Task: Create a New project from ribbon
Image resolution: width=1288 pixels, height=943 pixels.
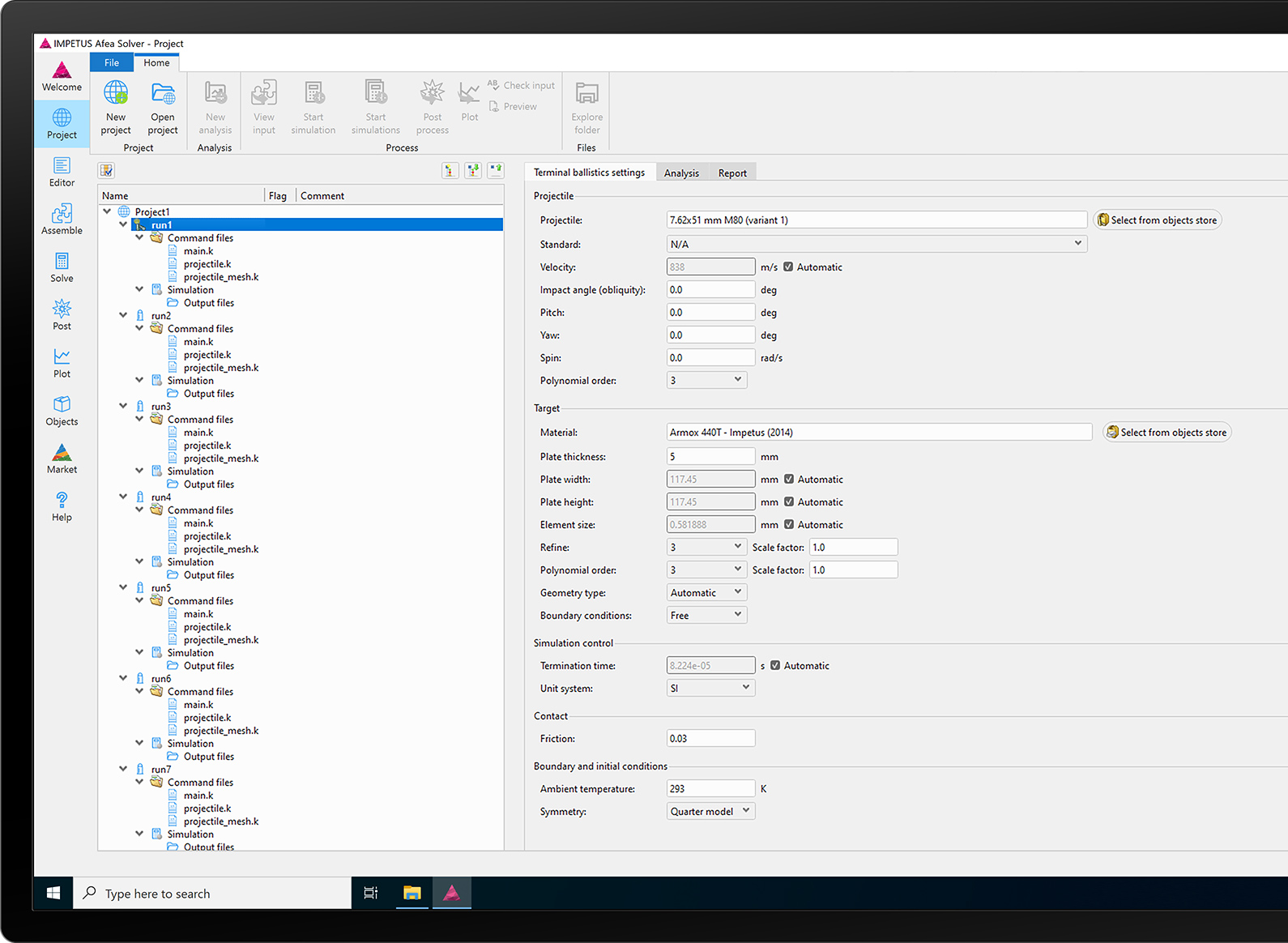Action: pyautogui.click(x=116, y=108)
